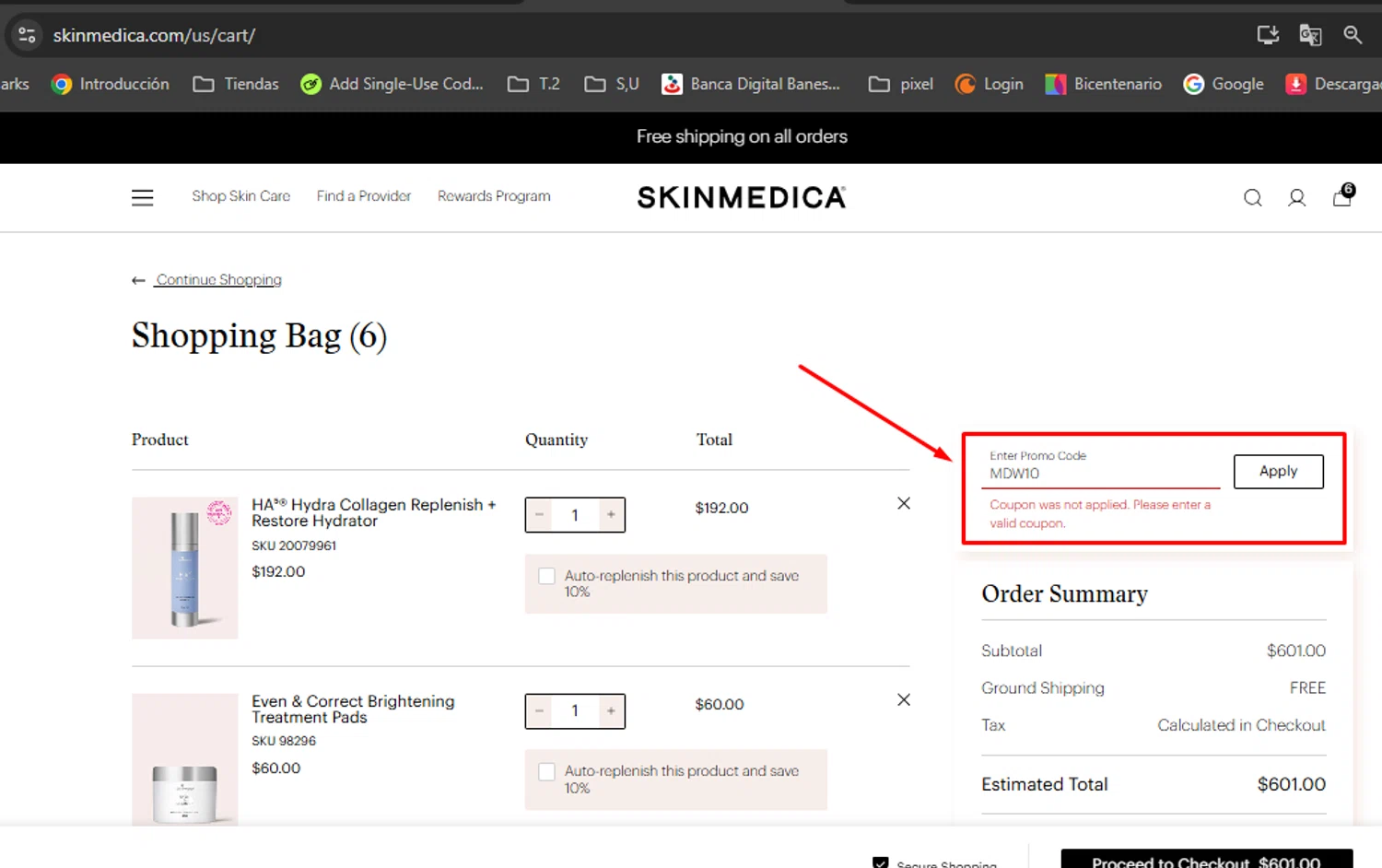
Task: Increase quantity of Even & Correct Treatment Pads
Action: 611,710
